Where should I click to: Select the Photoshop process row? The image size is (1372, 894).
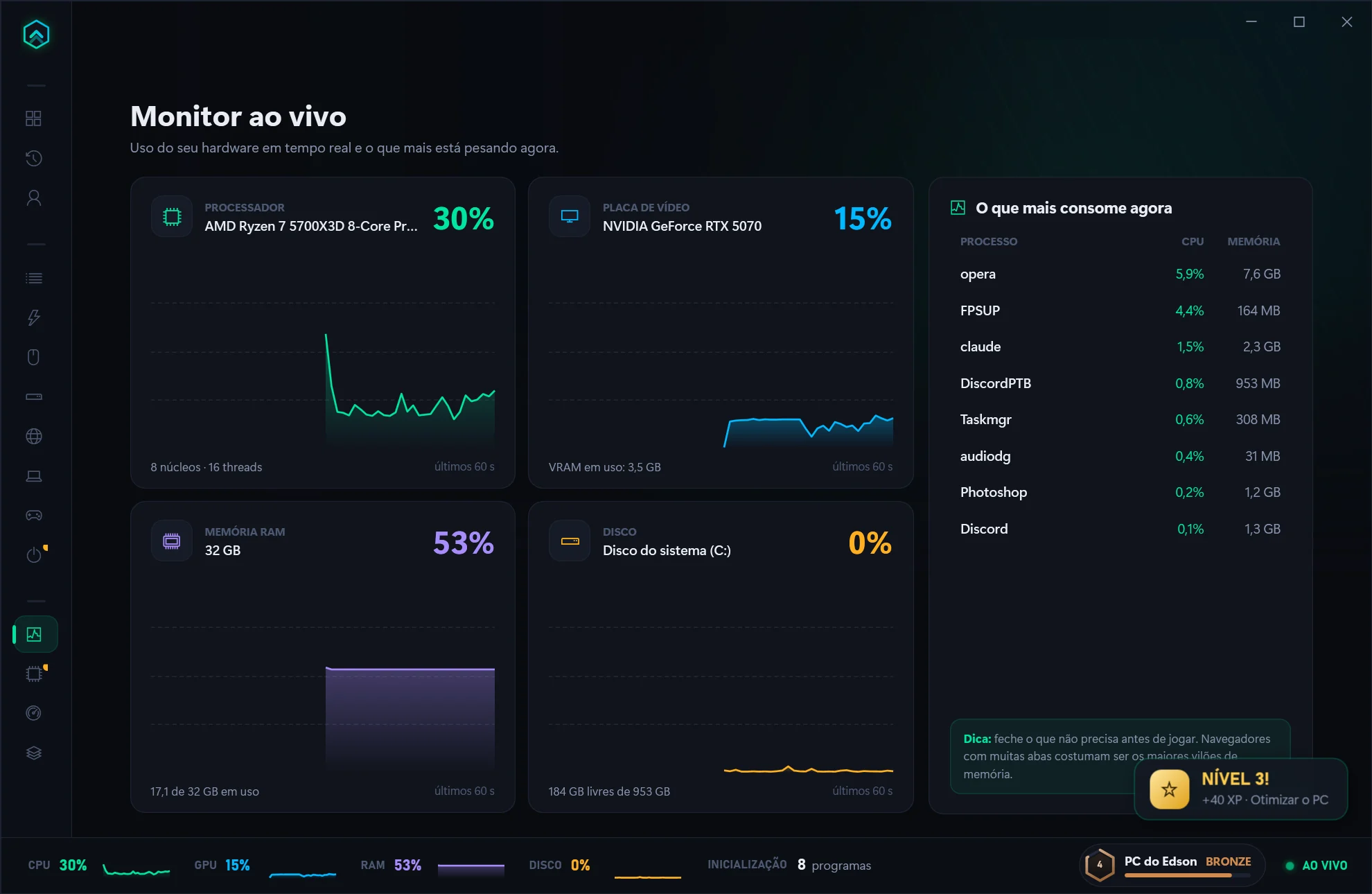click(x=1120, y=492)
